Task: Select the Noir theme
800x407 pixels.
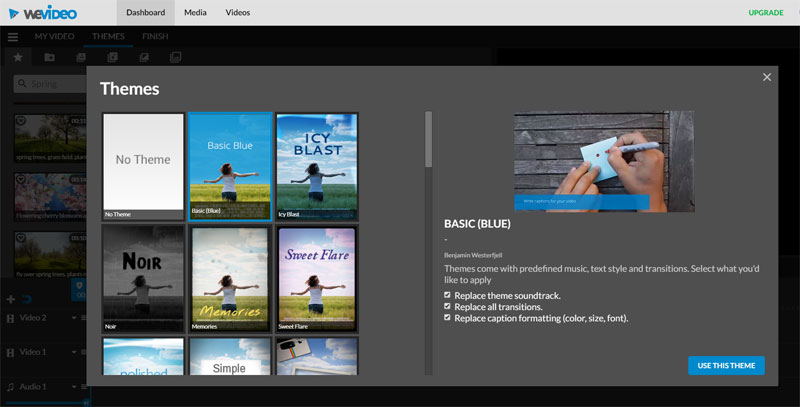Action: 143,278
